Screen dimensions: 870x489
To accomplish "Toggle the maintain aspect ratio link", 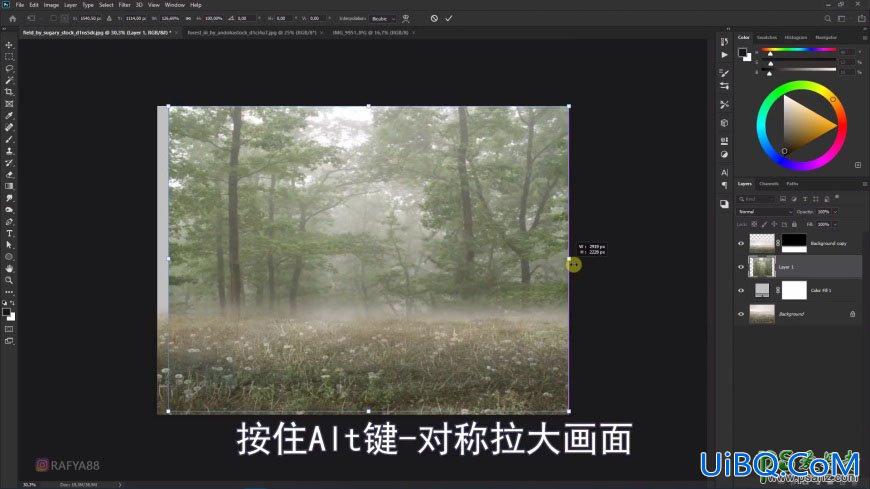I will pos(188,18).
